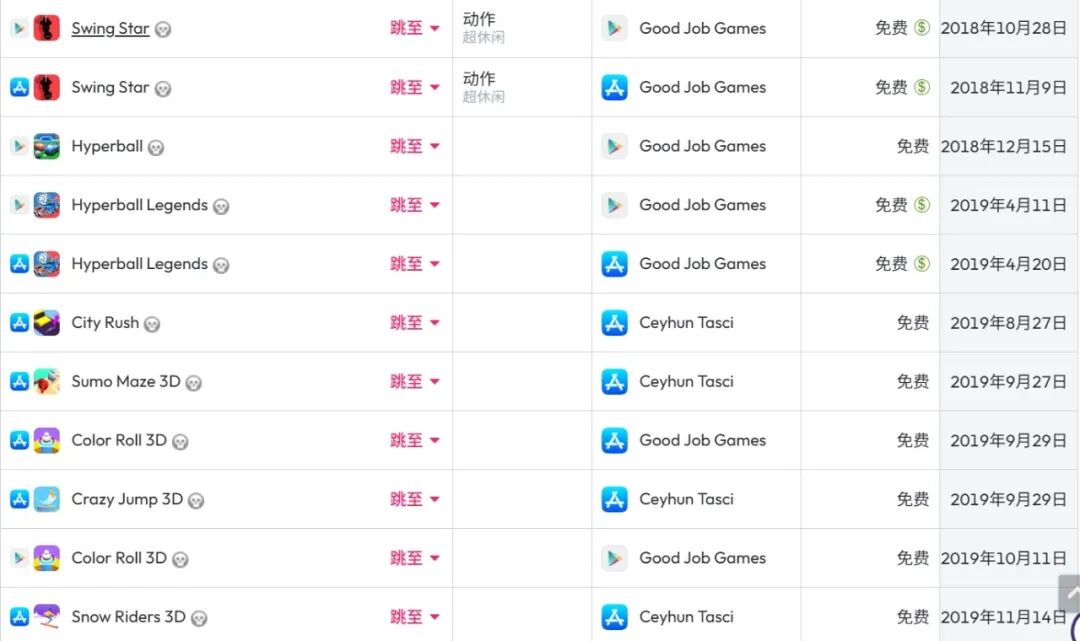Open the Hyperball app icon
The image size is (1080, 641).
point(47,146)
